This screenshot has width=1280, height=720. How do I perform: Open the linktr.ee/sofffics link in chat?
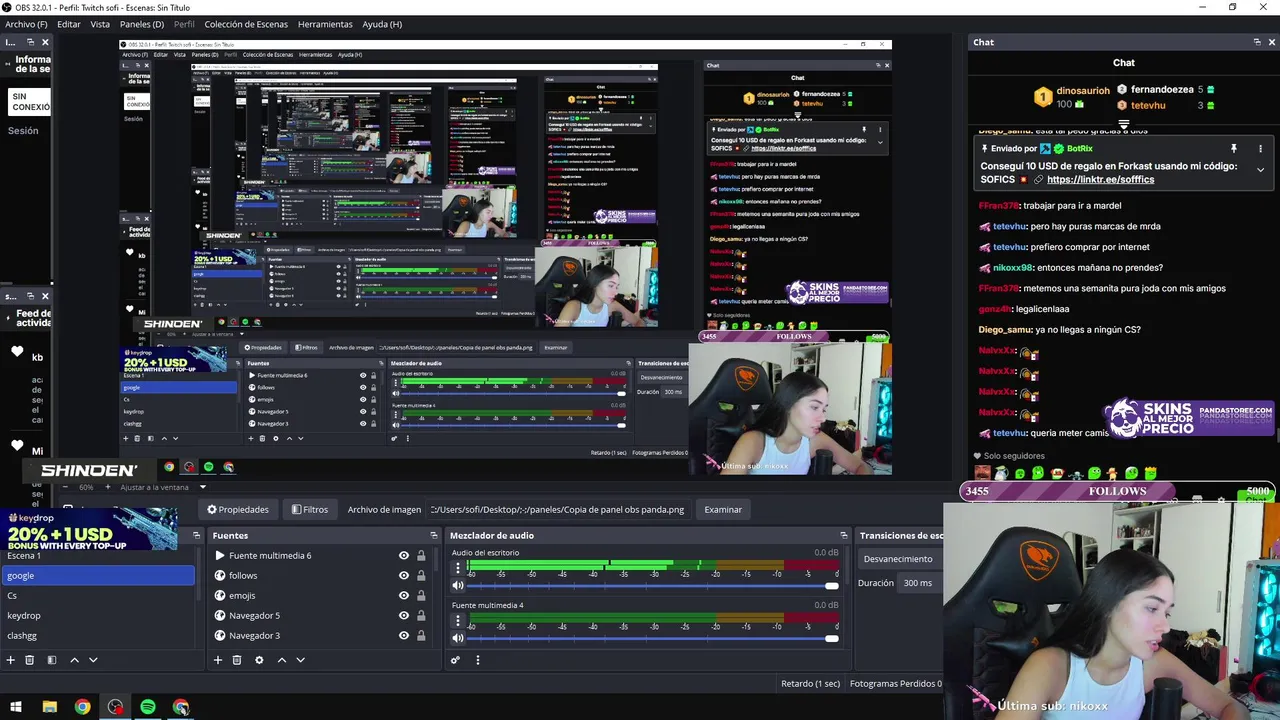[x=1100, y=180]
